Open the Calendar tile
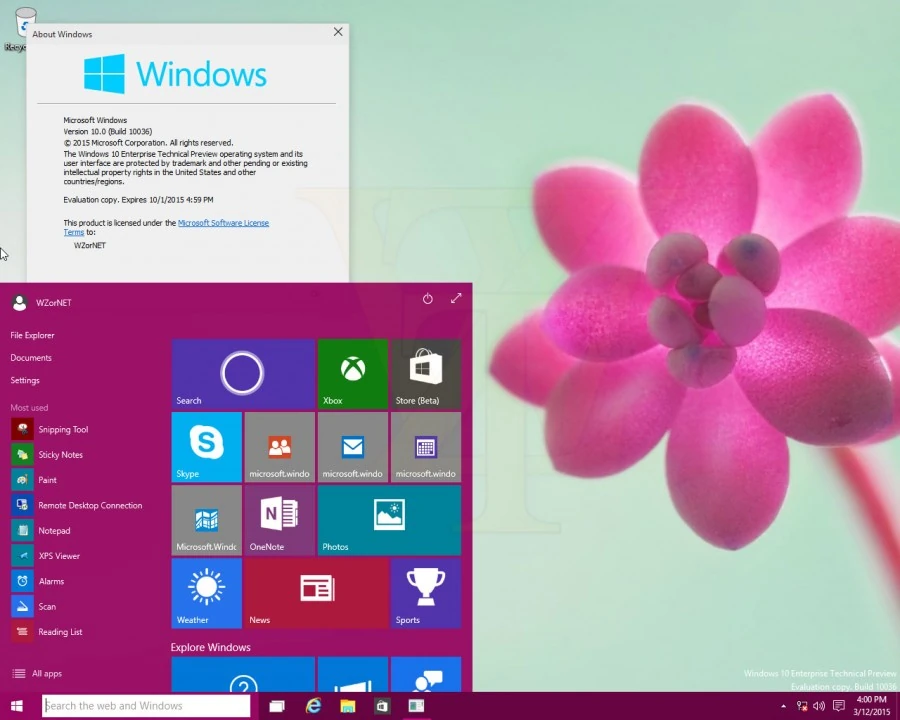 425,447
